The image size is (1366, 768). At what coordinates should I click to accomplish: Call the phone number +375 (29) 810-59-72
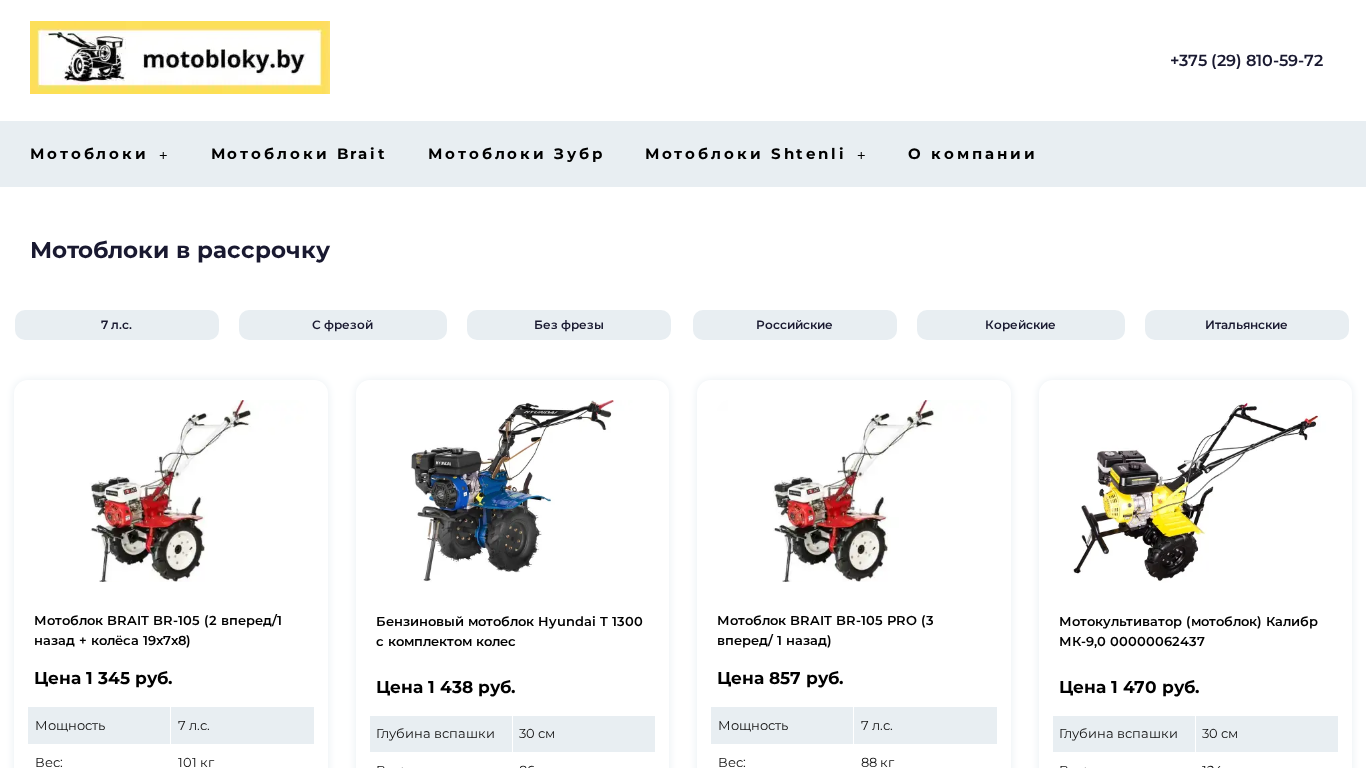(x=1246, y=61)
